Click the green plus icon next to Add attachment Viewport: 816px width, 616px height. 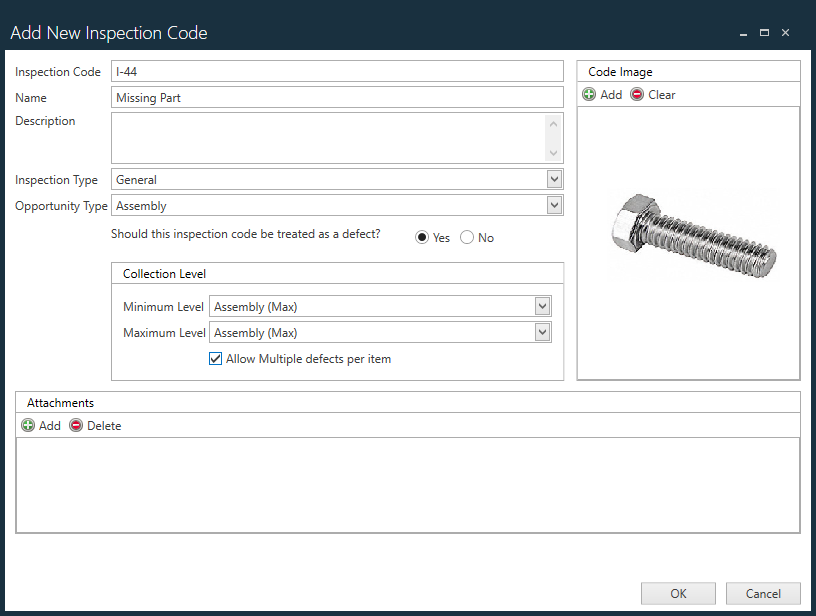coord(27,425)
